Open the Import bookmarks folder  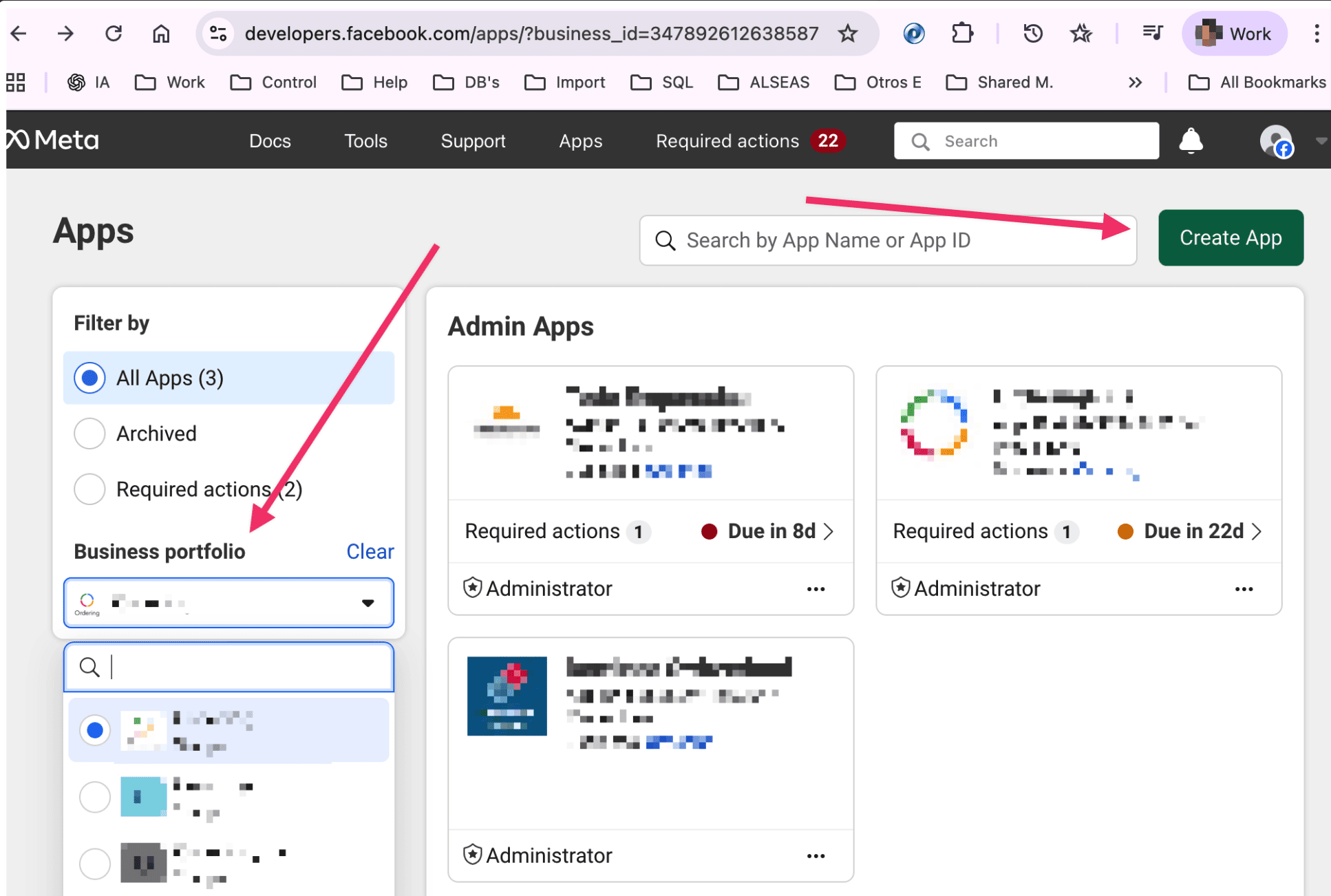coord(564,83)
